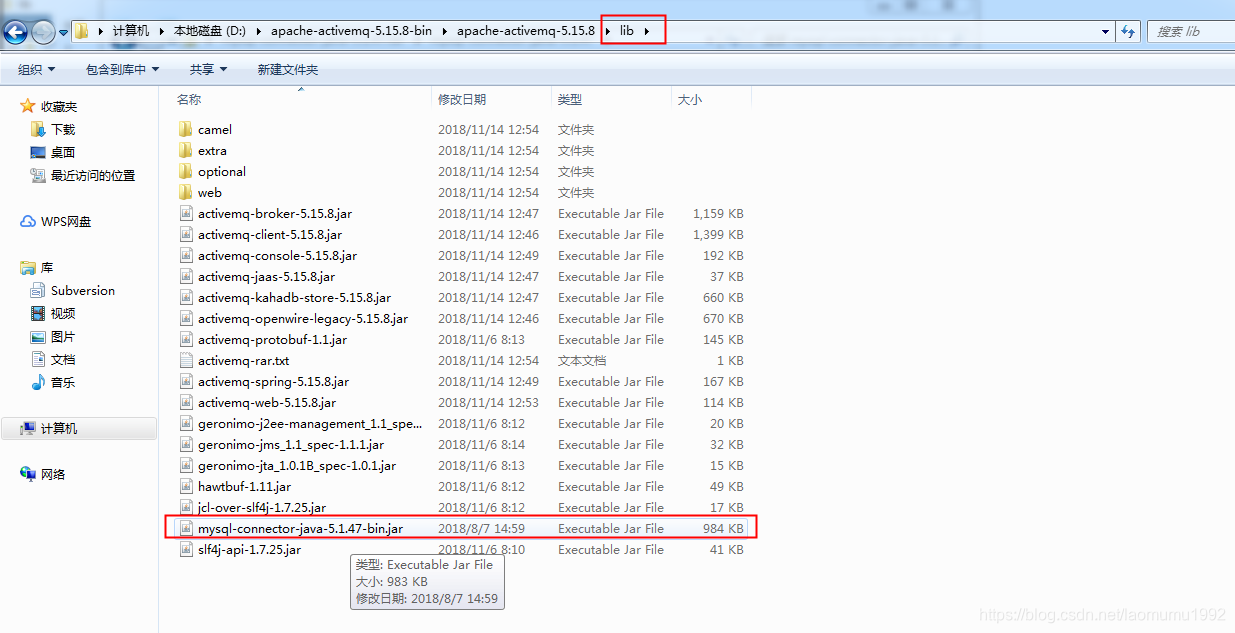This screenshot has width=1235, height=633.
Task: Click the activemq-protobuf-1.1.jar file icon
Action: point(186,339)
